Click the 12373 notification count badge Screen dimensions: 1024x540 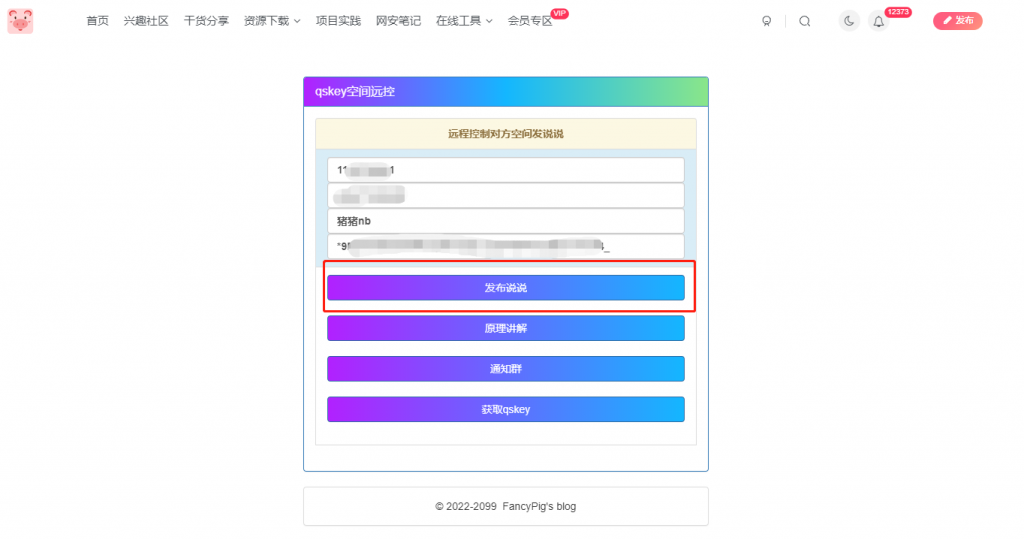(x=897, y=12)
